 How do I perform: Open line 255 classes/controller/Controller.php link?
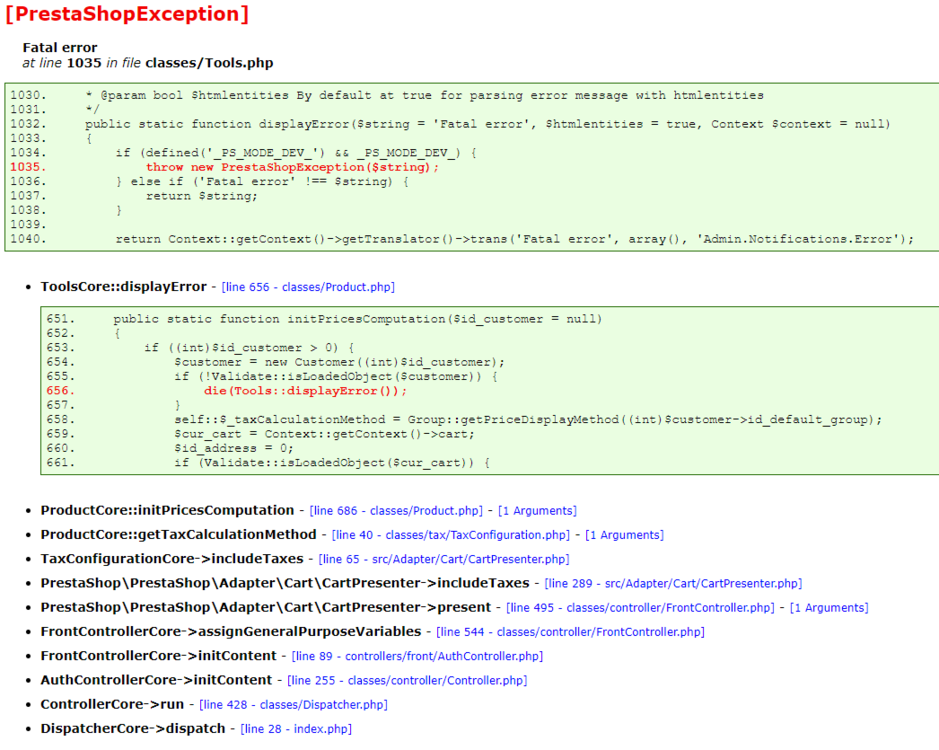click(x=407, y=681)
